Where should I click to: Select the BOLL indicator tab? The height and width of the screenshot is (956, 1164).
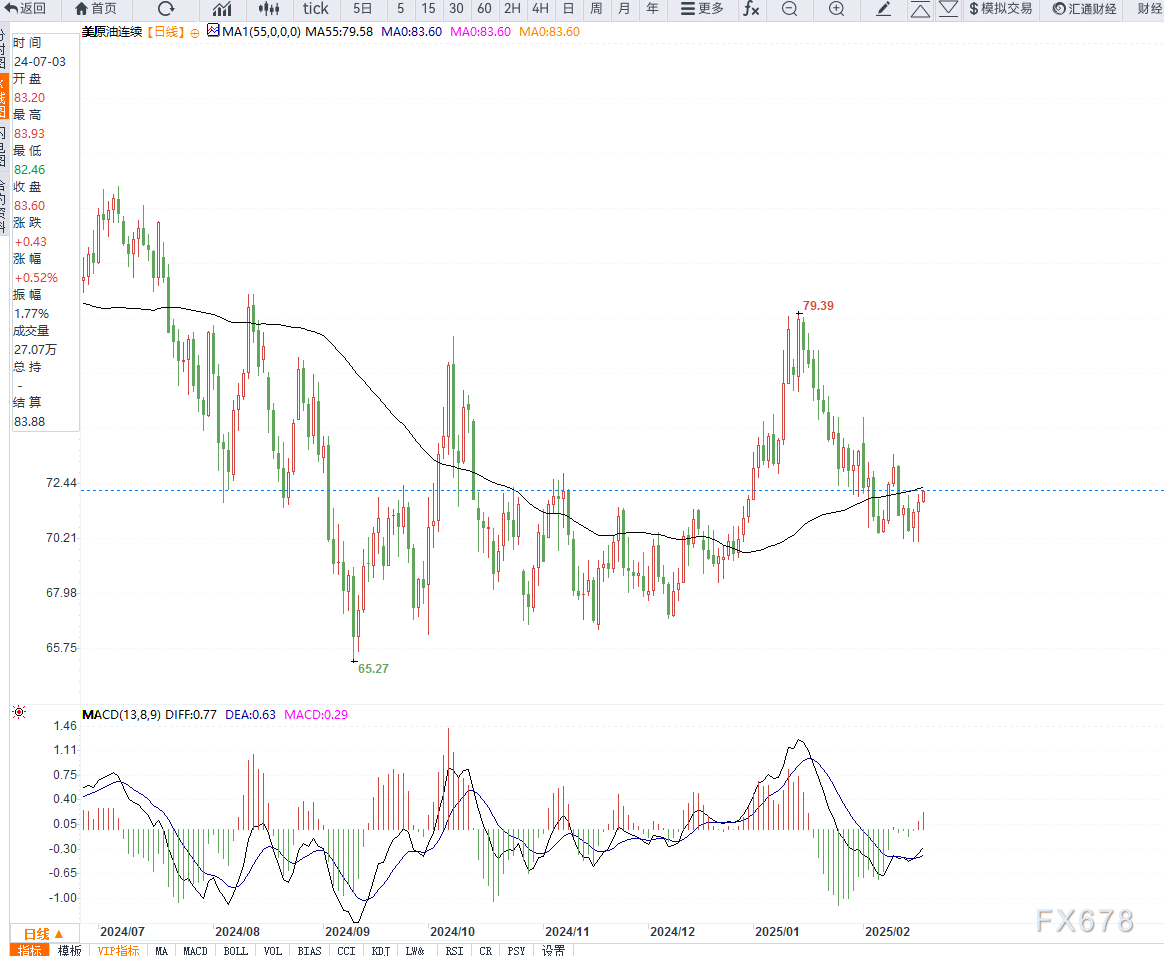pos(235,950)
